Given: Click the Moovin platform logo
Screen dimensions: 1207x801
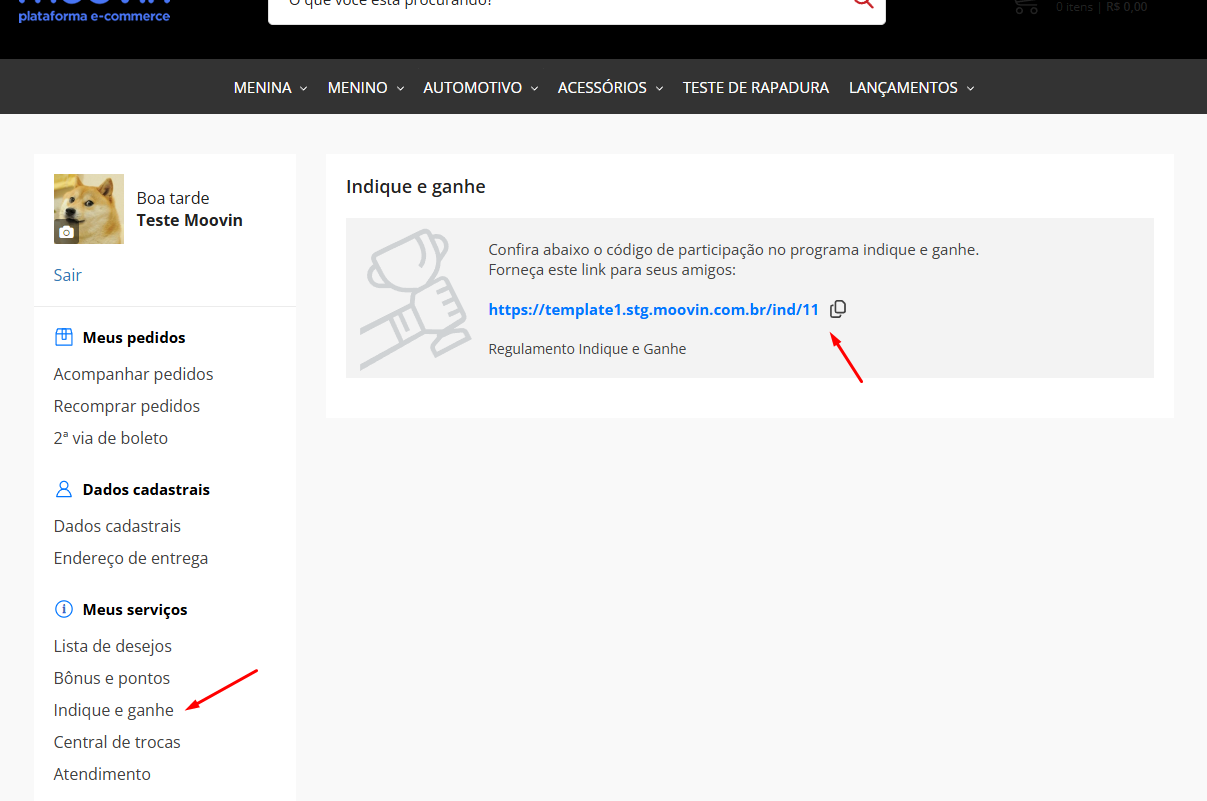Looking at the screenshot, I should (x=94, y=8).
